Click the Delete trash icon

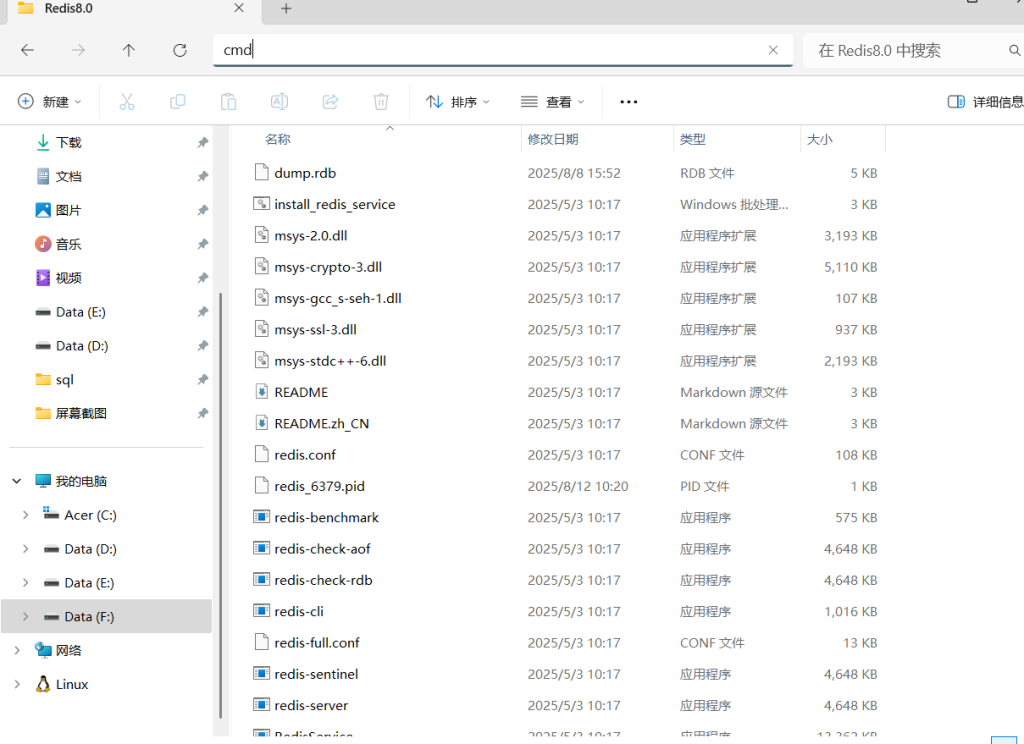(381, 101)
